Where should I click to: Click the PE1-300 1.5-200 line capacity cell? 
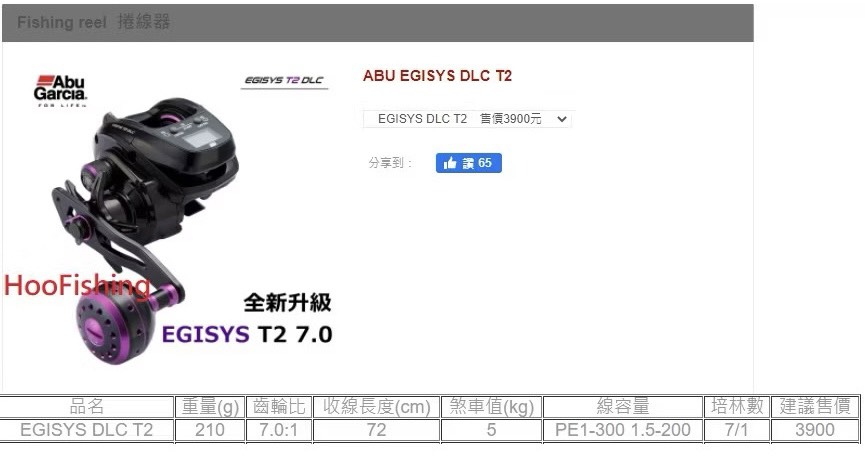(x=623, y=430)
